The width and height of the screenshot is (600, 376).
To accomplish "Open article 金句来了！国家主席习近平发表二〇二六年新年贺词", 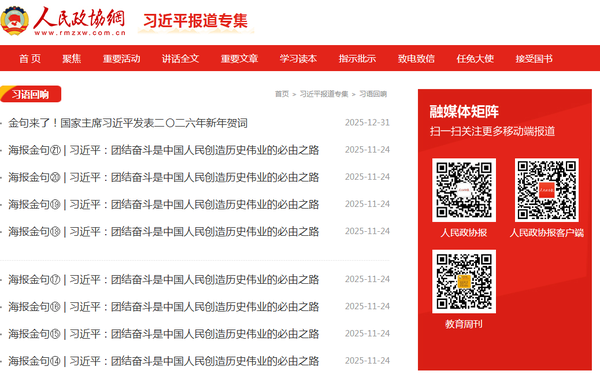I will click(128, 123).
